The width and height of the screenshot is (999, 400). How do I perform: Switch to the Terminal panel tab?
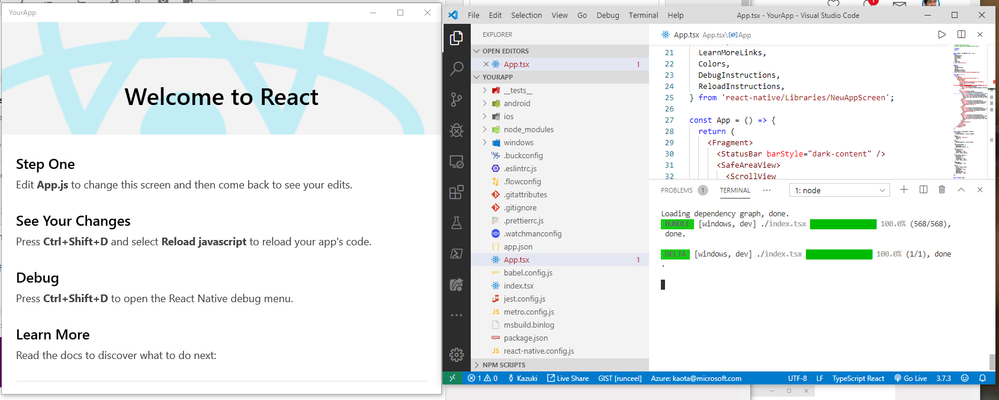point(735,190)
